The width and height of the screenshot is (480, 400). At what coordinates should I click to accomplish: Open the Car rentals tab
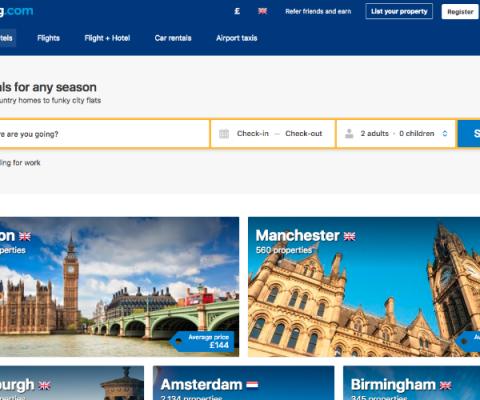(173, 38)
